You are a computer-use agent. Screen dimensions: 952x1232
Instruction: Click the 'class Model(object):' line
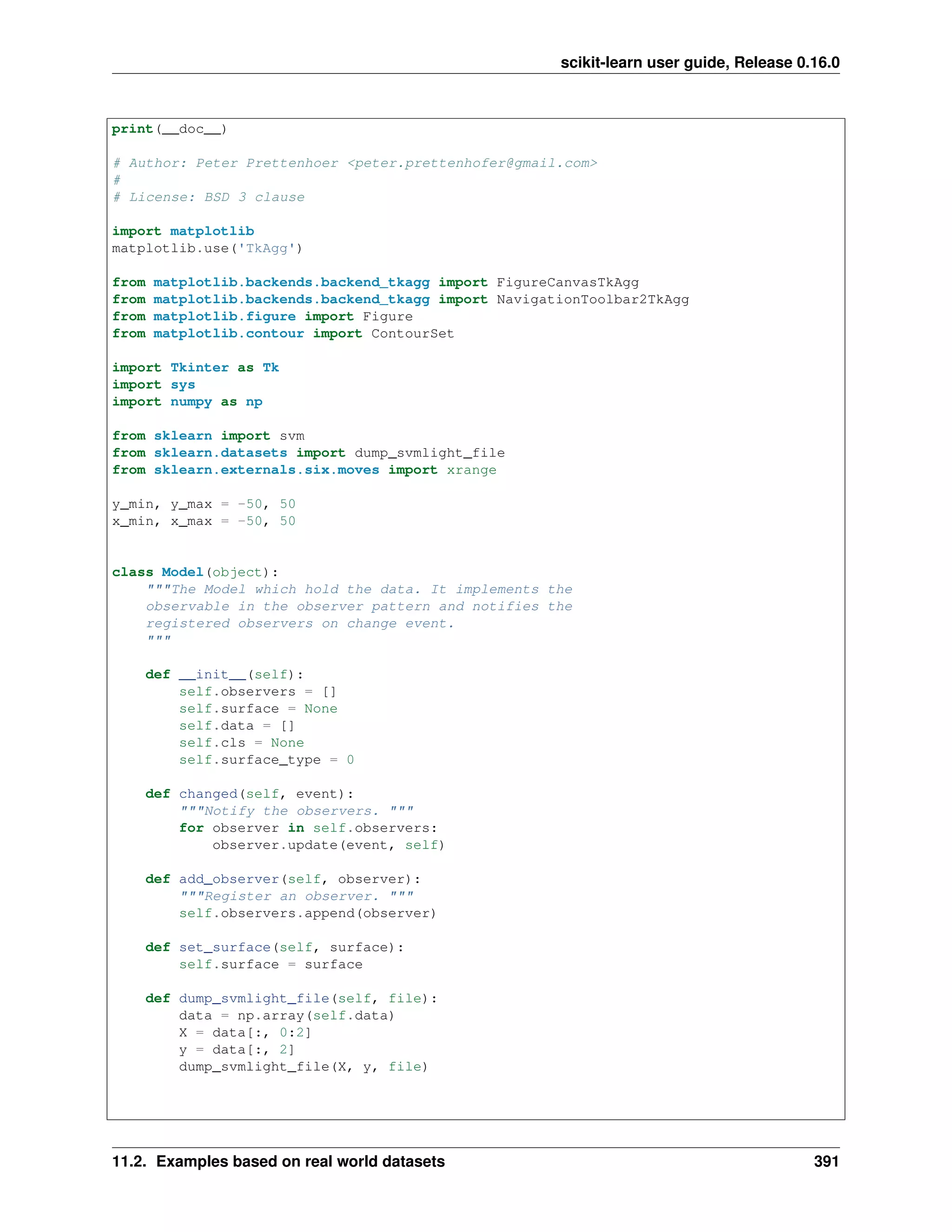(x=195, y=573)
